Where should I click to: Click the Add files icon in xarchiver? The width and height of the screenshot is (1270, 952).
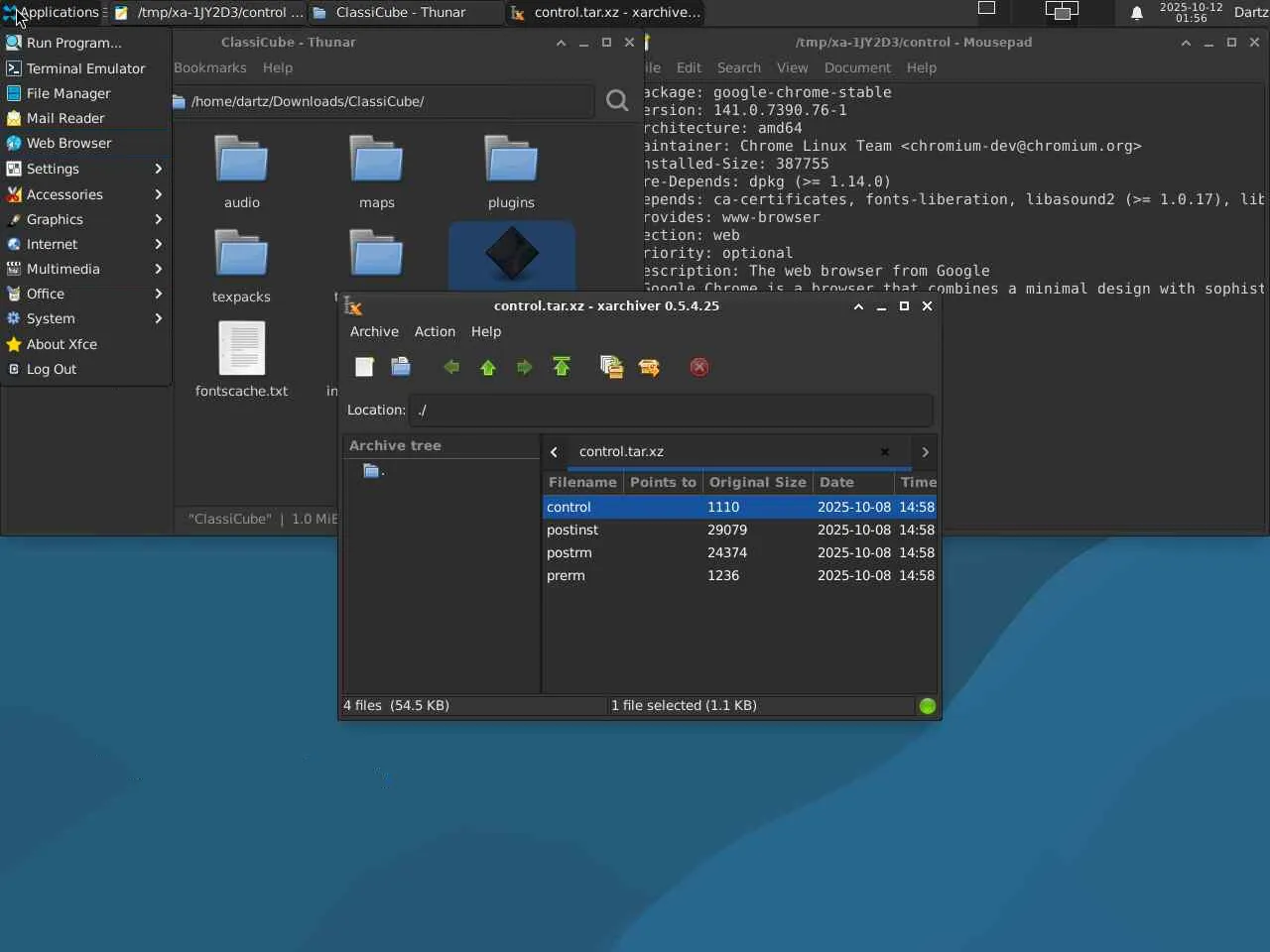(611, 367)
